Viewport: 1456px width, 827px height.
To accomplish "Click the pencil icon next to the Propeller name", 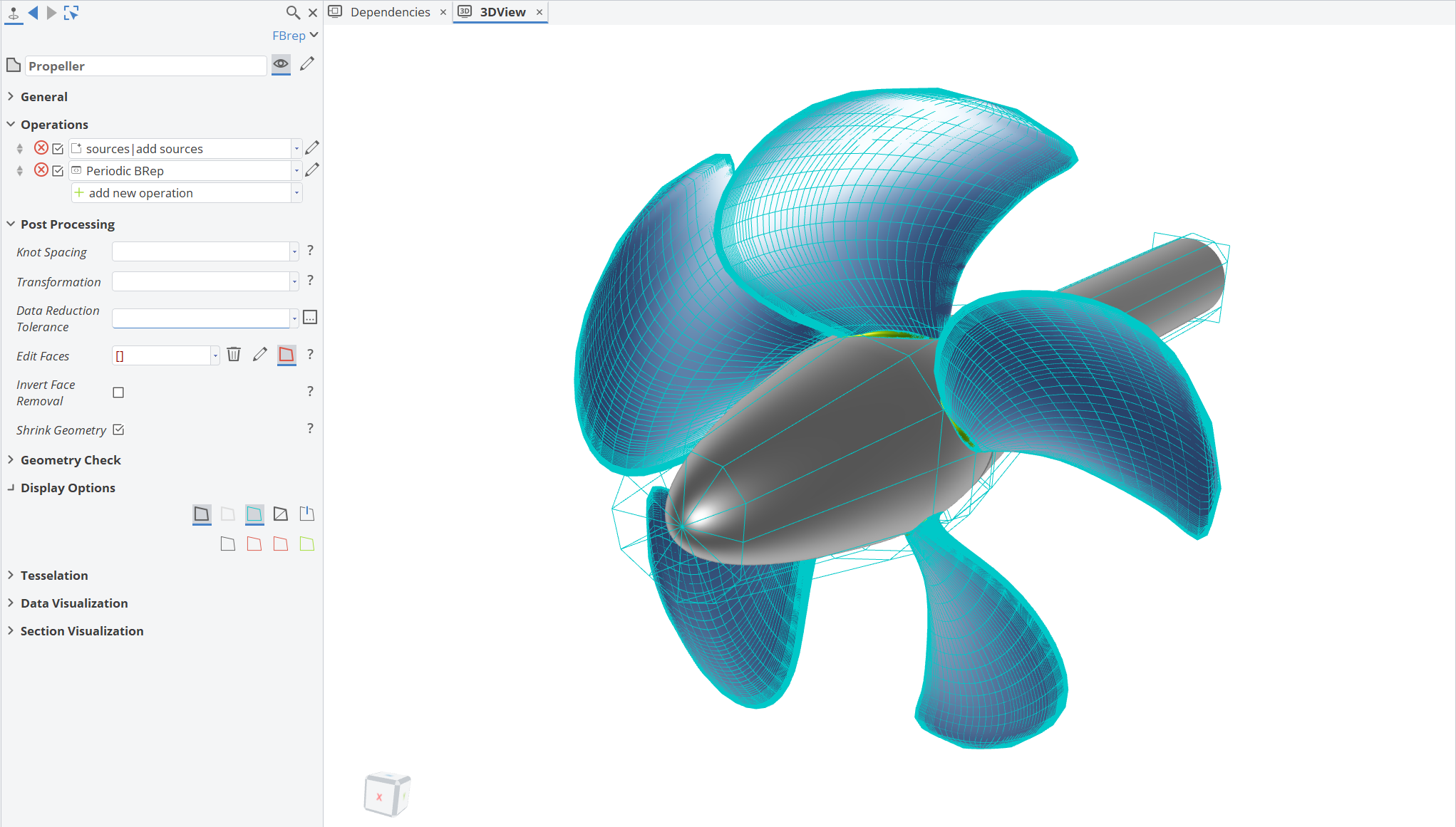I will 307,64.
